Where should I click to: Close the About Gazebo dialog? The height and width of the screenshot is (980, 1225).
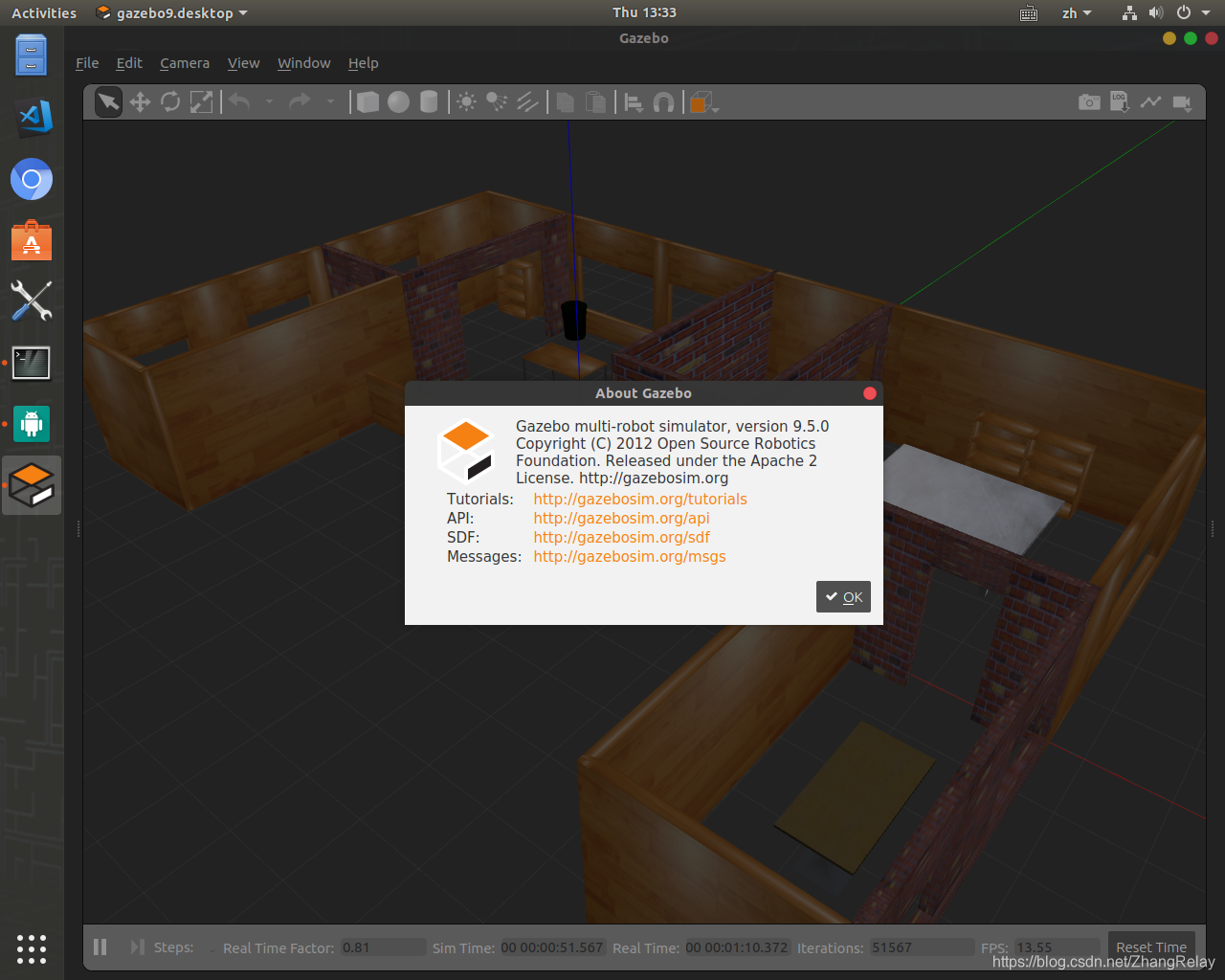tap(869, 393)
